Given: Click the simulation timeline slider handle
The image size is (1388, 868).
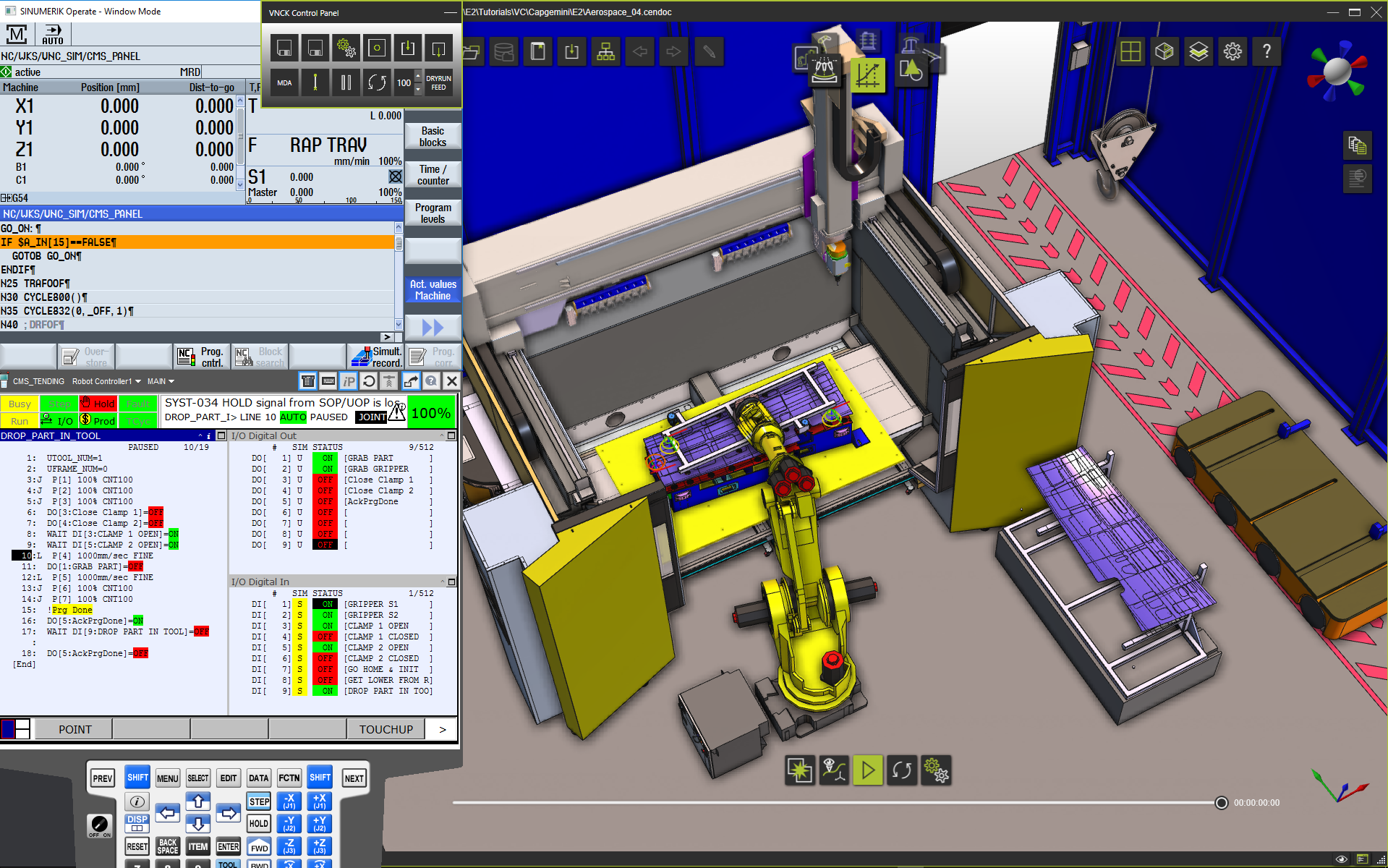Looking at the screenshot, I should (x=1222, y=803).
